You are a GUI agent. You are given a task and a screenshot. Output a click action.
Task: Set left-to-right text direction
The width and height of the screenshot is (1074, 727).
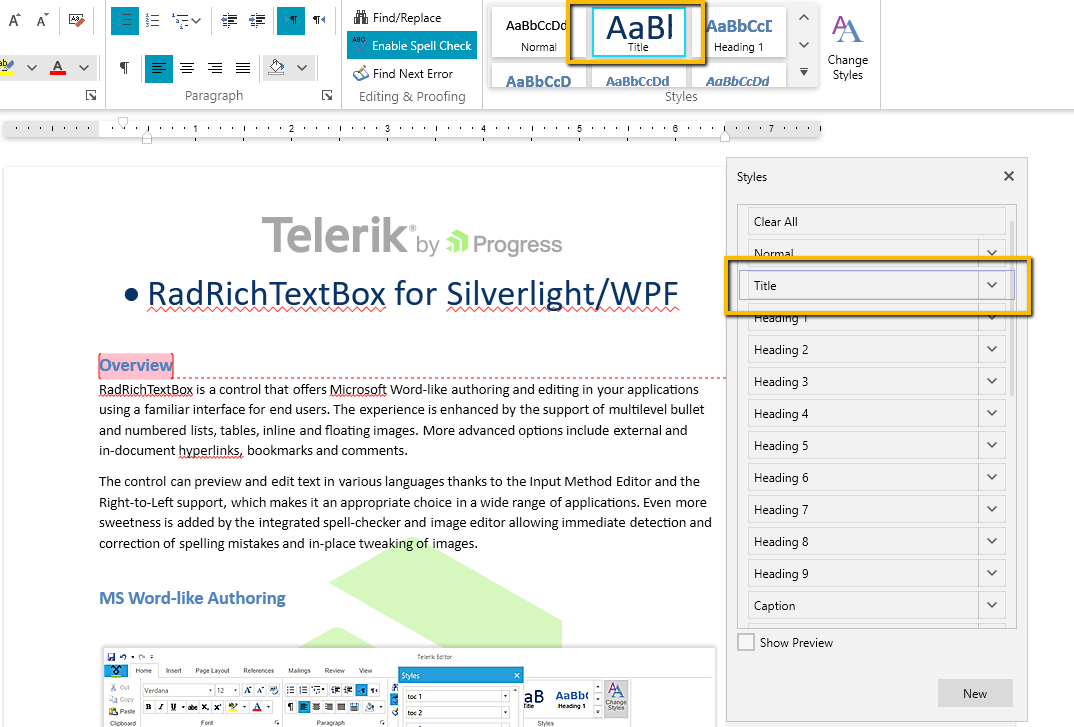[x=291, y=21]
